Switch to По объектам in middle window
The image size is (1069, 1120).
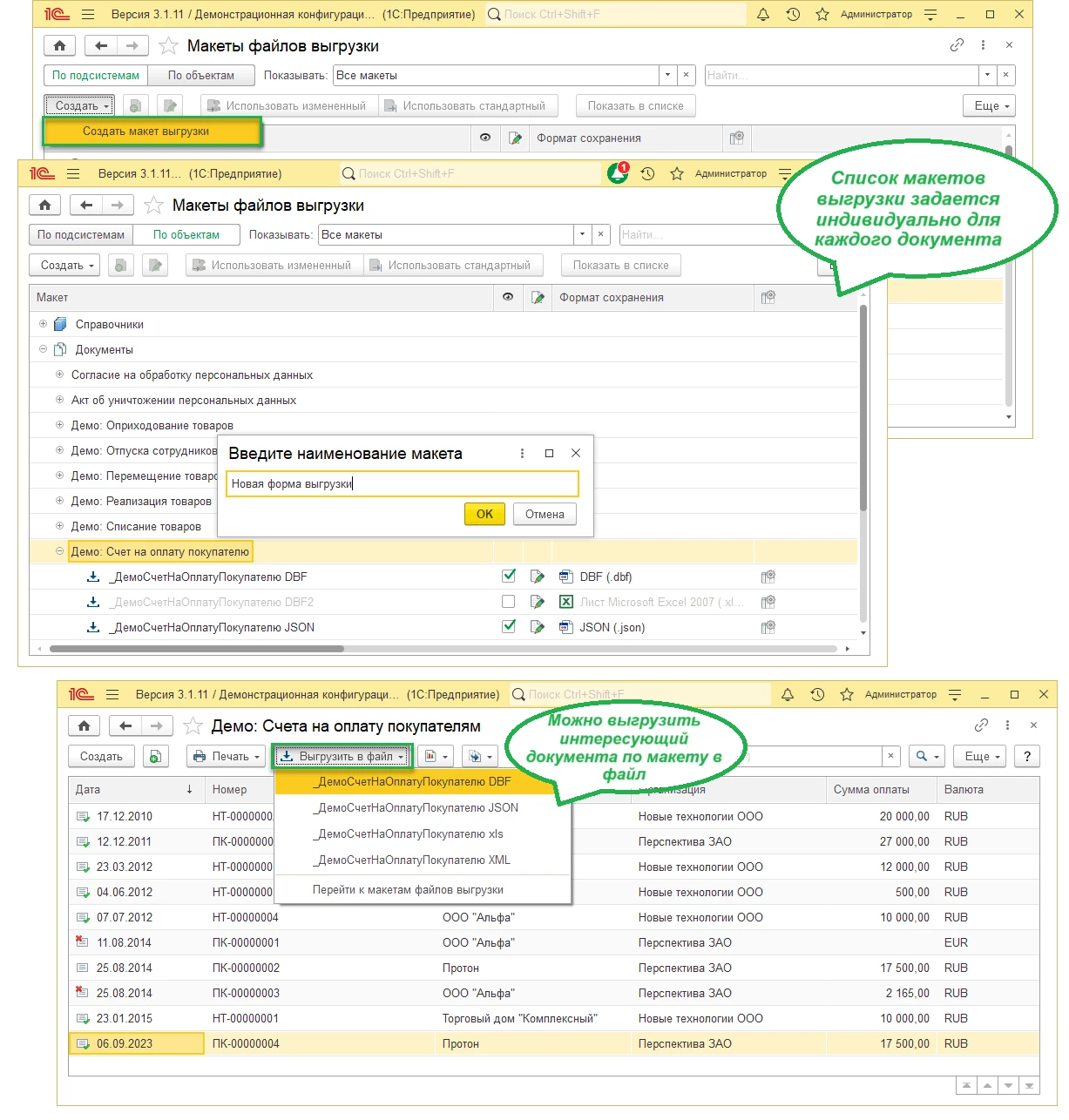point(186,235)
